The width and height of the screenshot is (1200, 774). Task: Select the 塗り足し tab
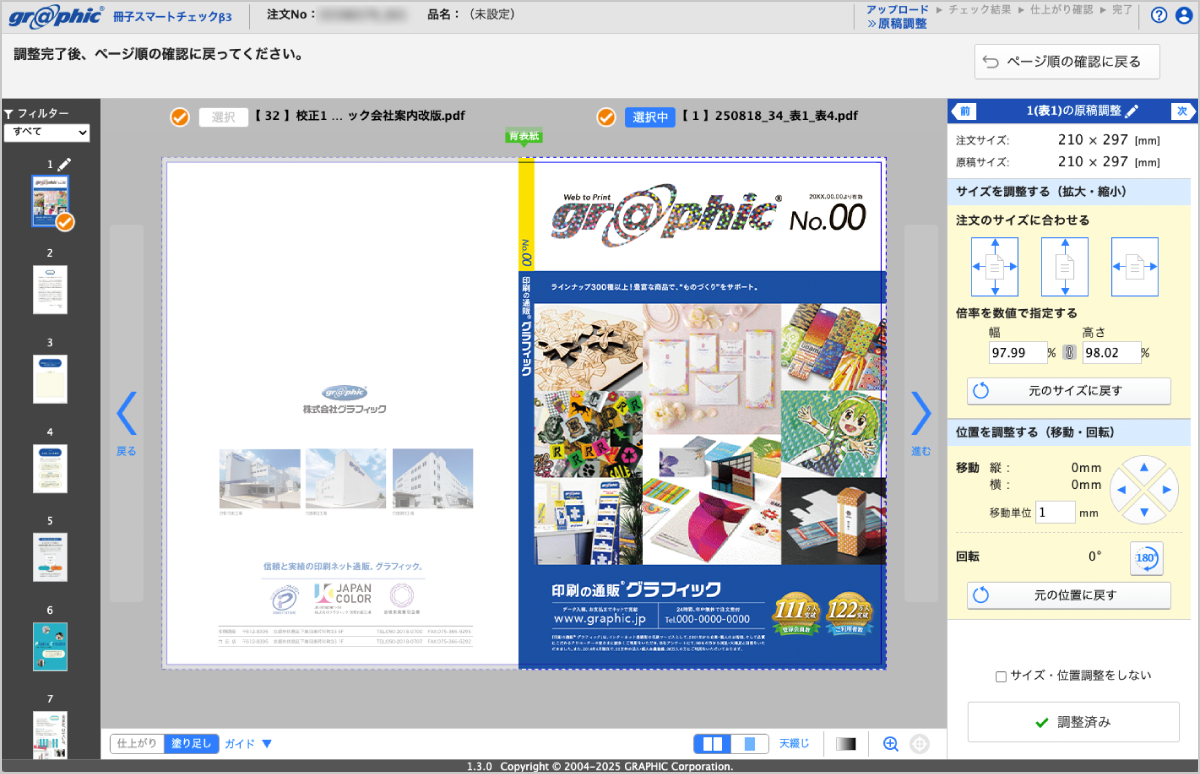click(x=190, y=743)
